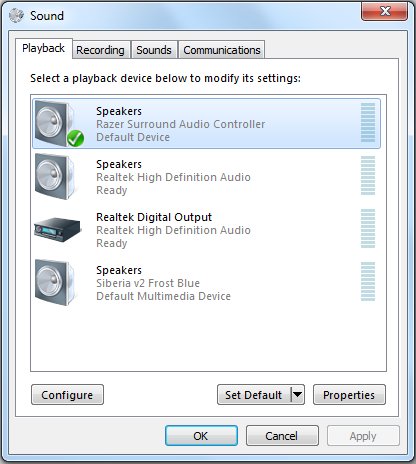This screenshot has height=464, width=416.
Task: Select the Playback tab
Action: click(43, 49)
